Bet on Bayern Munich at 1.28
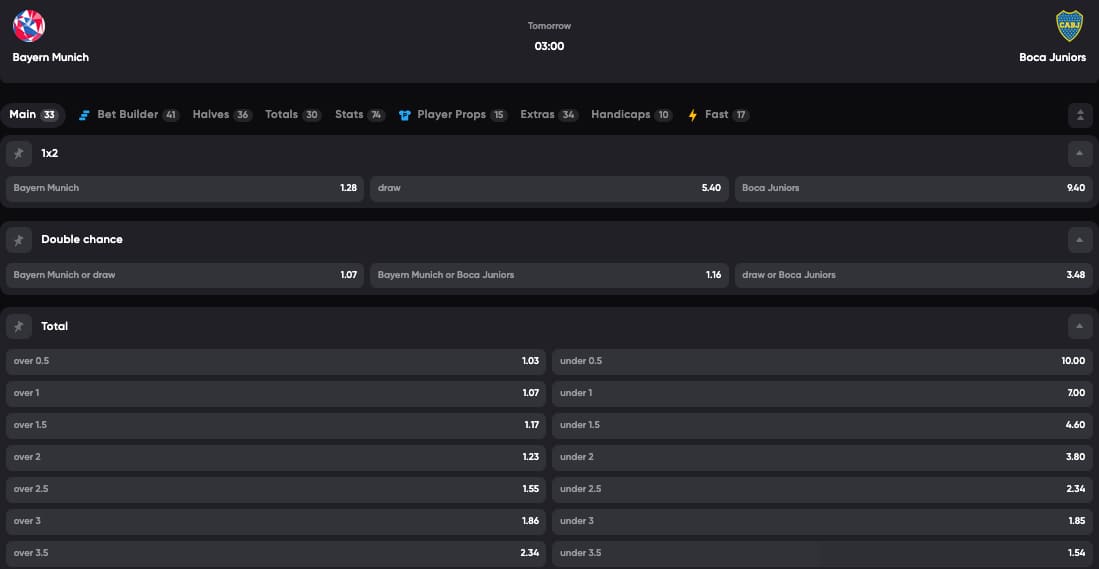The height and width of the screenshot is (569, 1099). pyautogui.click(x=185, y=189)
